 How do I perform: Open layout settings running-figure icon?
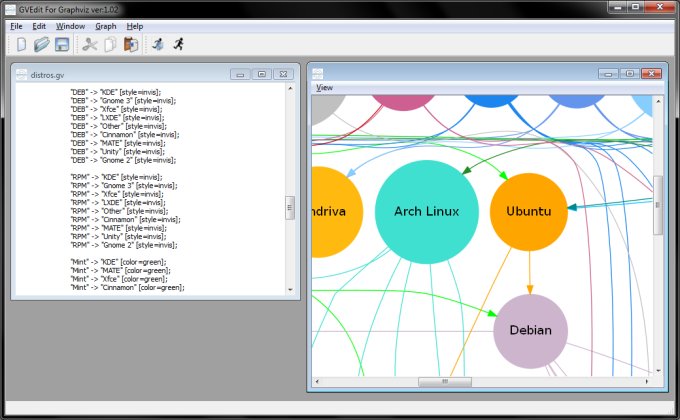click(158, 44)
